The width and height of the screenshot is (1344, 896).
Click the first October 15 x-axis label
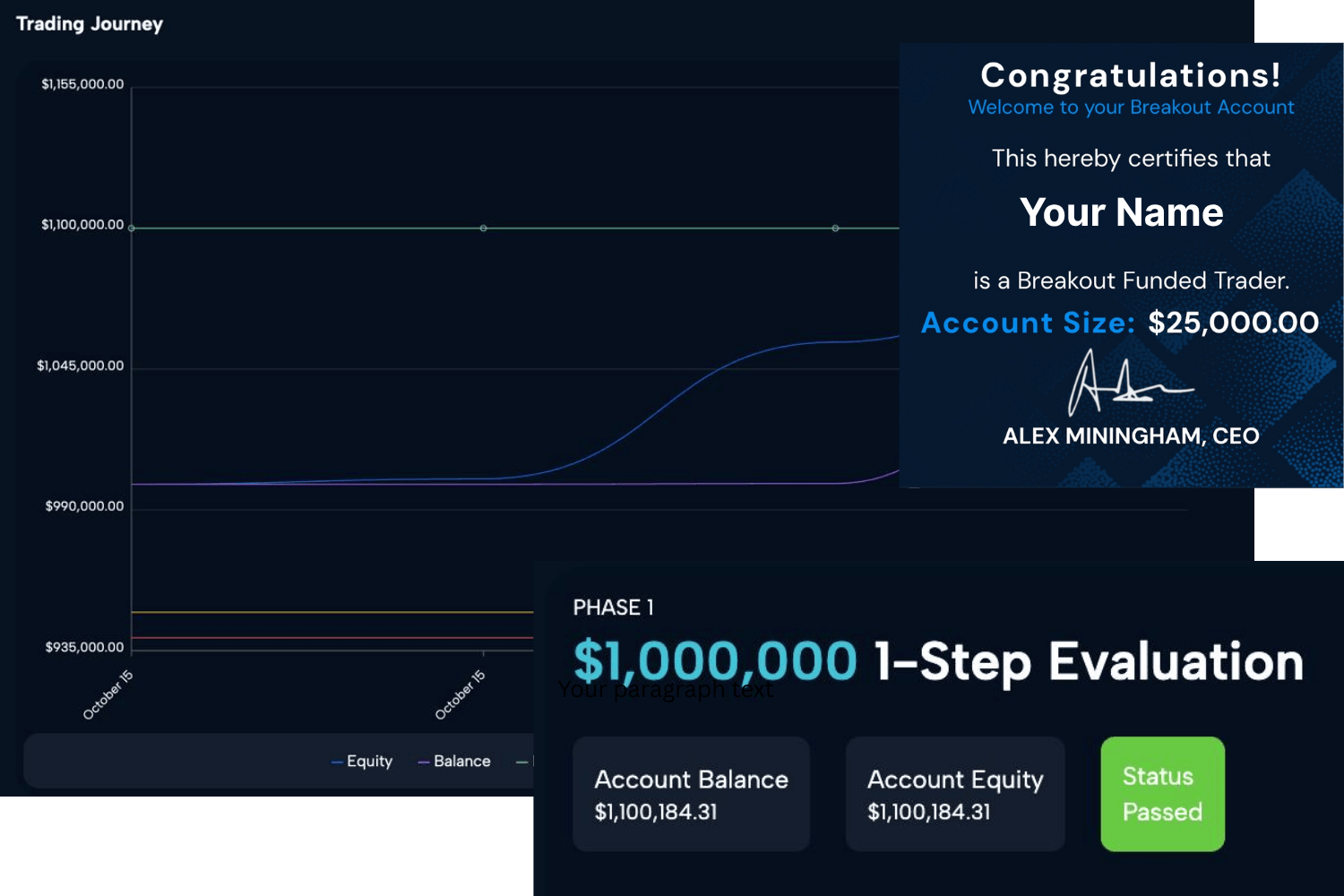click(x=108, y=694)
